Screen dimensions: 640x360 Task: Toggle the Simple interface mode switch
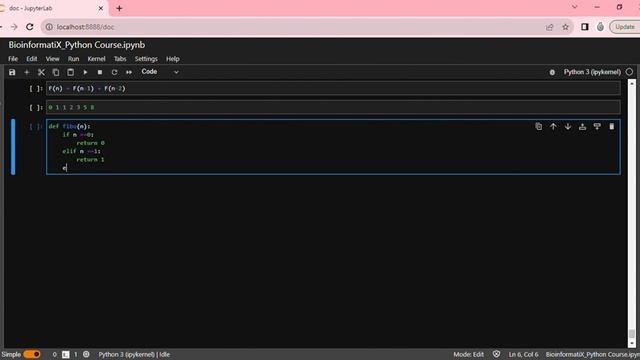click(32, 354)
